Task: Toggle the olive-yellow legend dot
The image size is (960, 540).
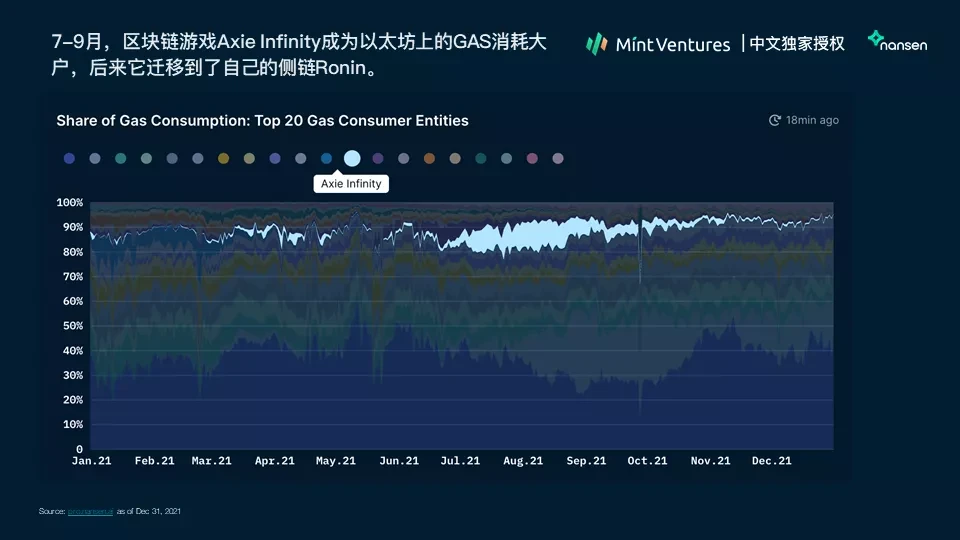Action: pyautogui.click(x=223, y=159)
